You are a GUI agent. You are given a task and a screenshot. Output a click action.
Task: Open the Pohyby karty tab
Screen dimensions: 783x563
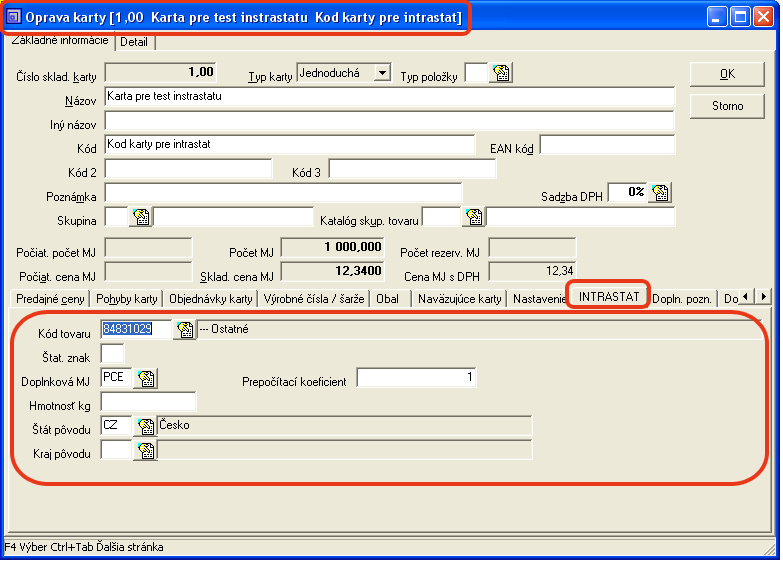point(126,299)
